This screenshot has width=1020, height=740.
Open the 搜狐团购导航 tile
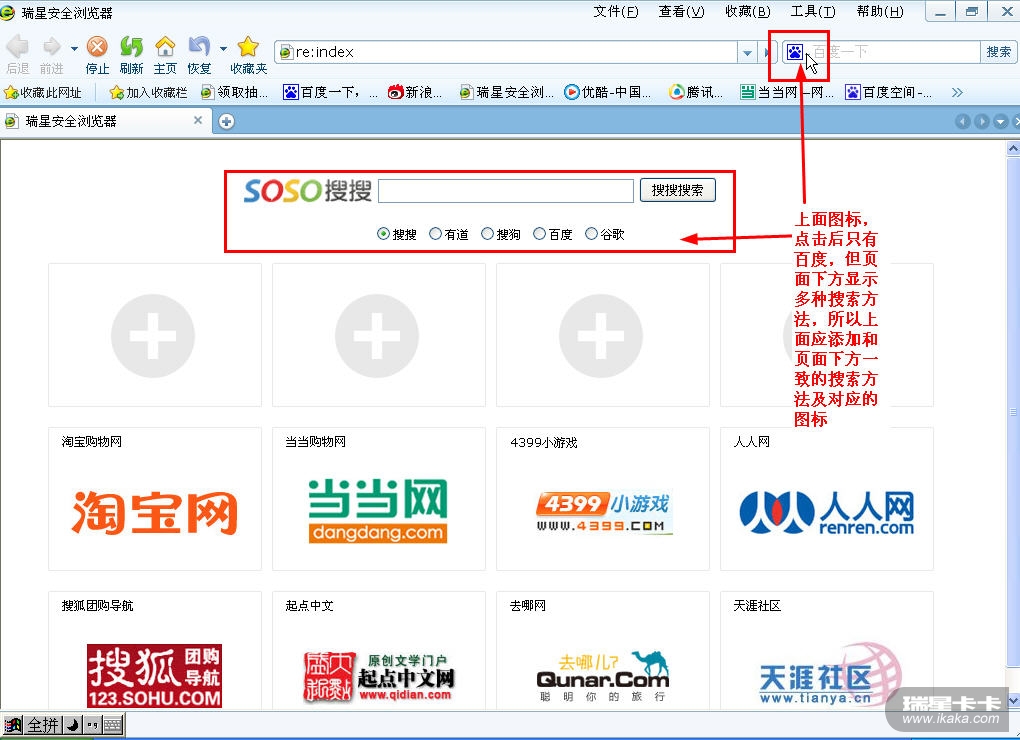(x=155, y=651)
